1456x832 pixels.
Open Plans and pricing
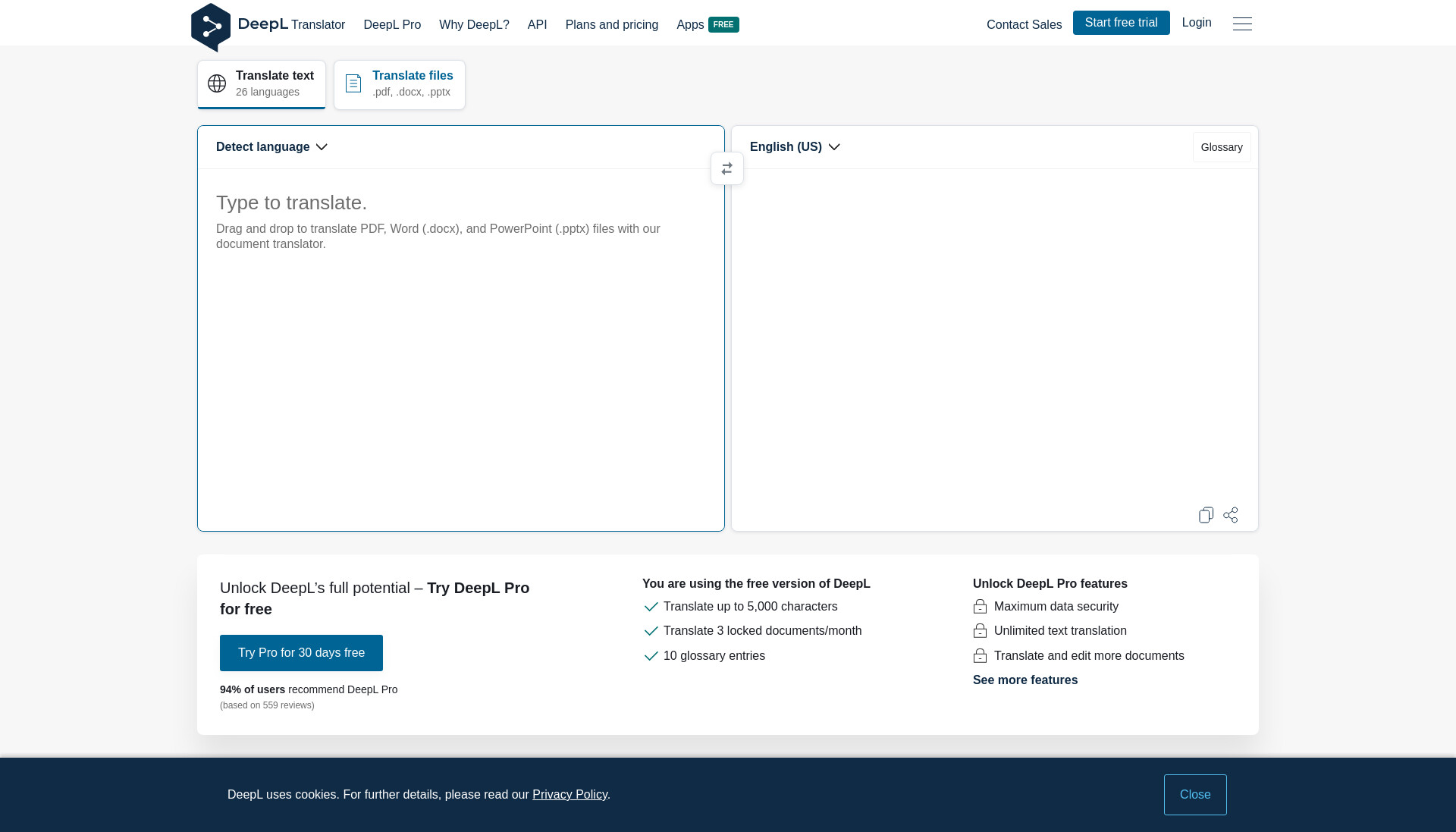point(612,24)
